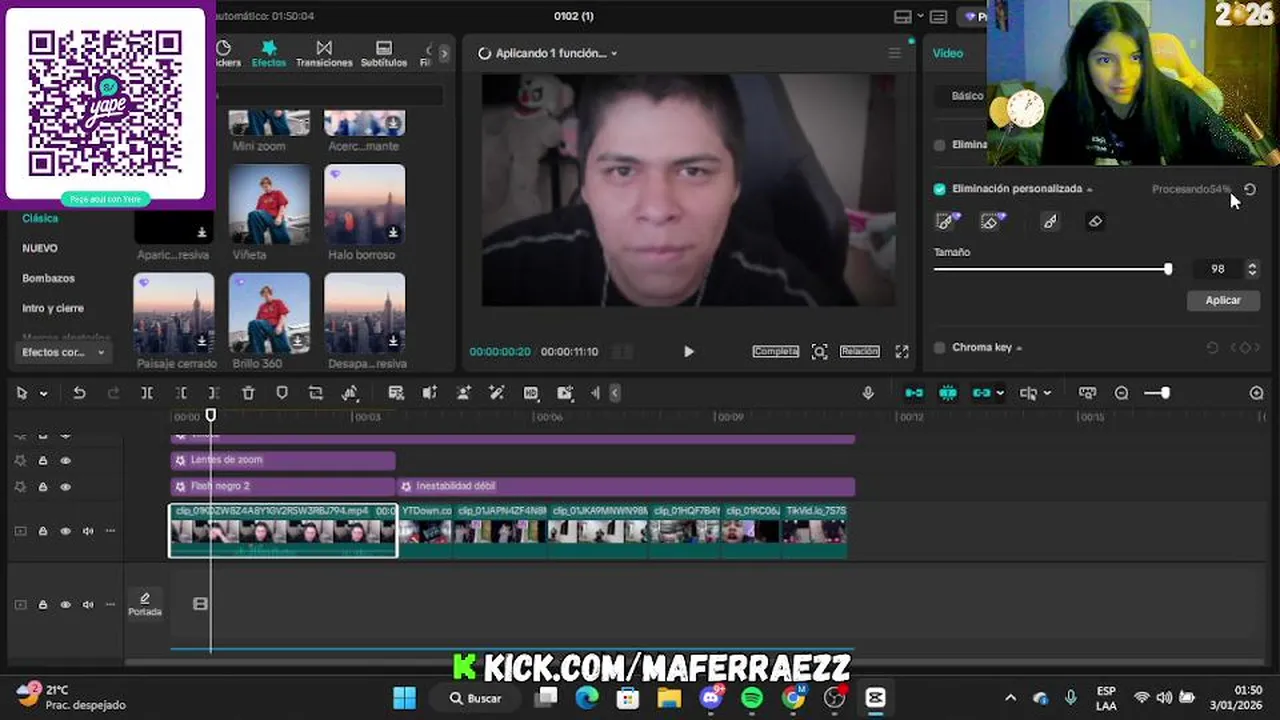Screen dimensions: 1280x720
Task: Collapse the toolbar using the left chevron button
Action: (615, 393)
